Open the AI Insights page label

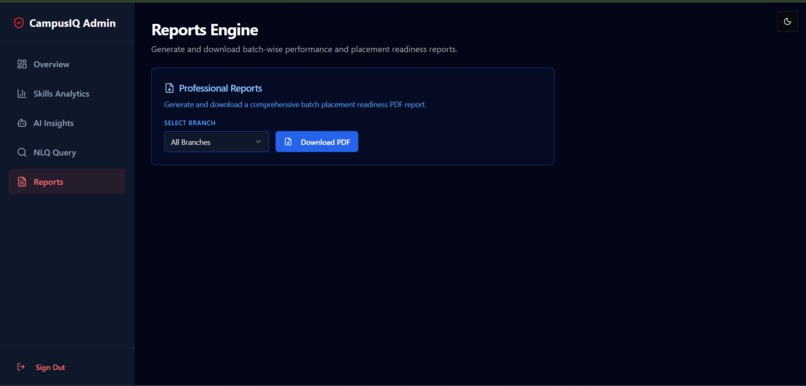tap(53, 123)
